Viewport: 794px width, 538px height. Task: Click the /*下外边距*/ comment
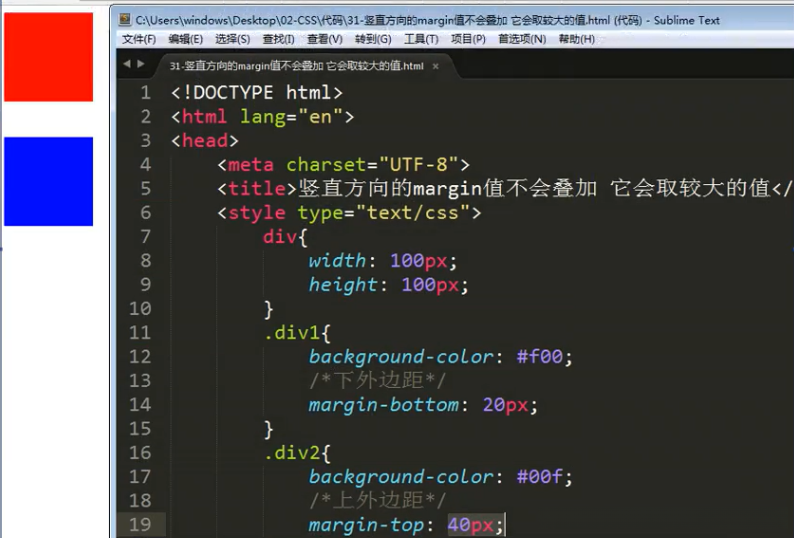pyautogui.click(x=378, y=380)
